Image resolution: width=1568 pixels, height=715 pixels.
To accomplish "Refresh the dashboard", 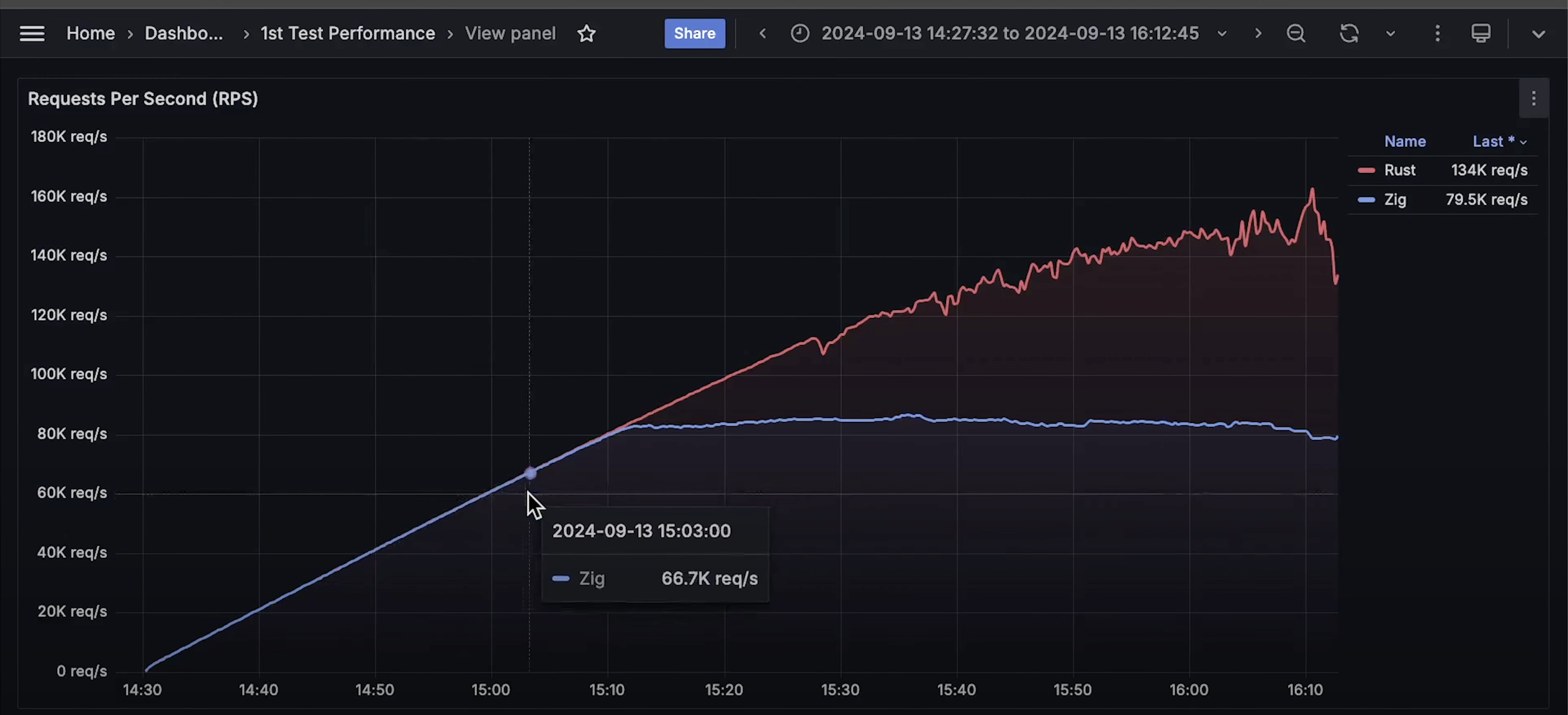I will (x=1349, y=33).
